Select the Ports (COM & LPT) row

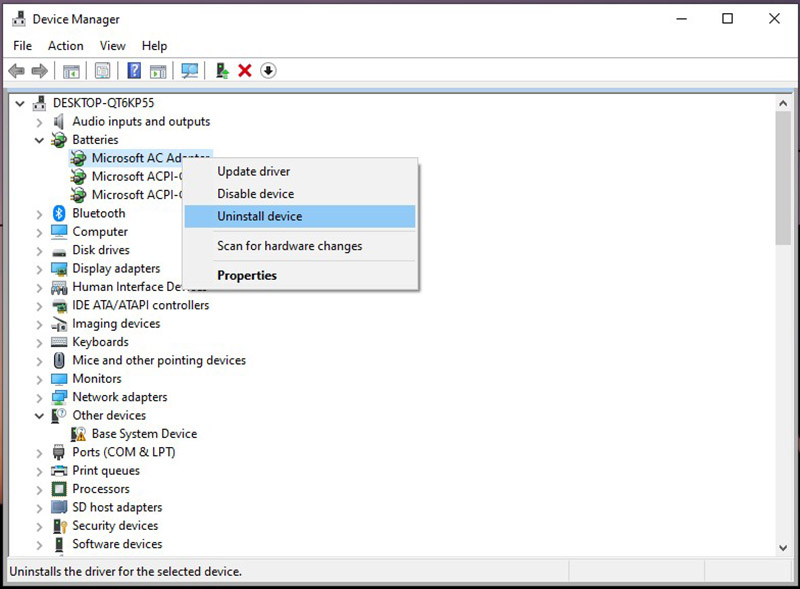click(113, 452)
